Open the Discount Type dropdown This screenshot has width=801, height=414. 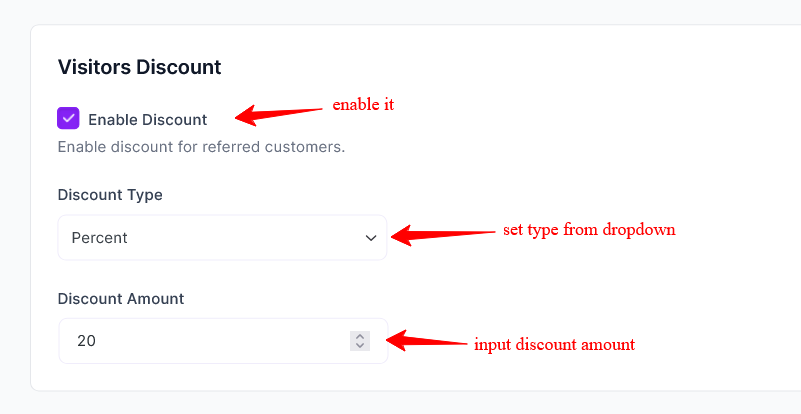click(221, 238)
